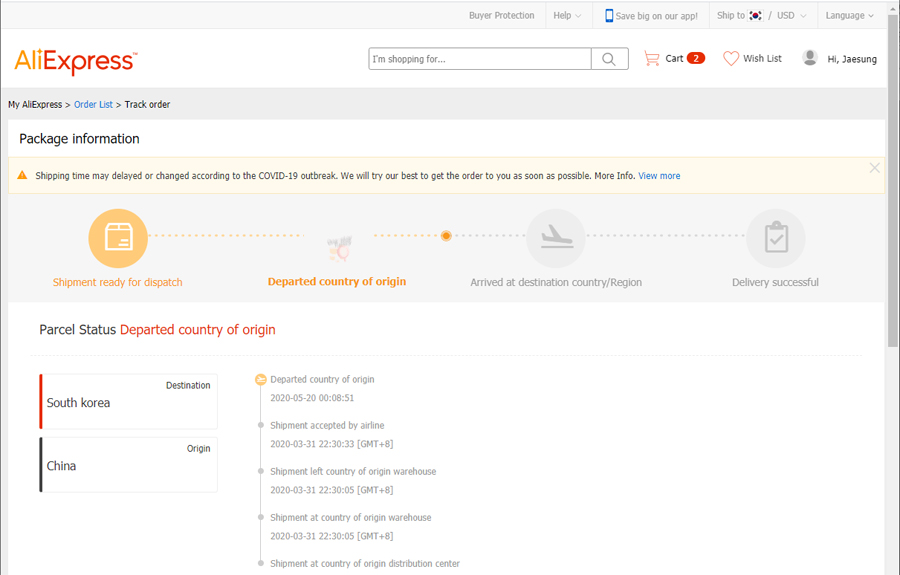
Task: Go to Order List breadcrumb
Action: [94, 104]
